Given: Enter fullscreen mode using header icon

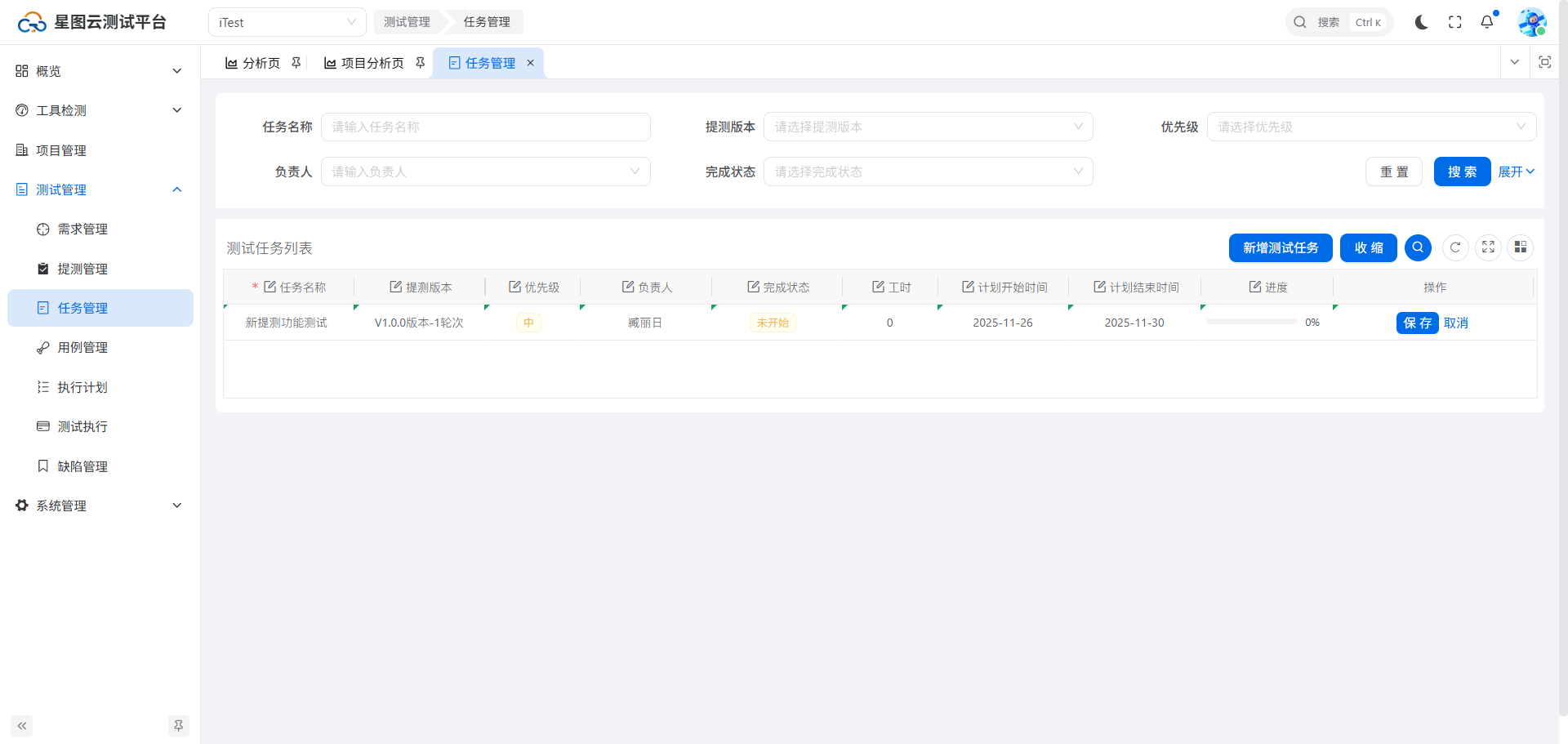Looking at the screenshot, I should tap(1454, 22).
